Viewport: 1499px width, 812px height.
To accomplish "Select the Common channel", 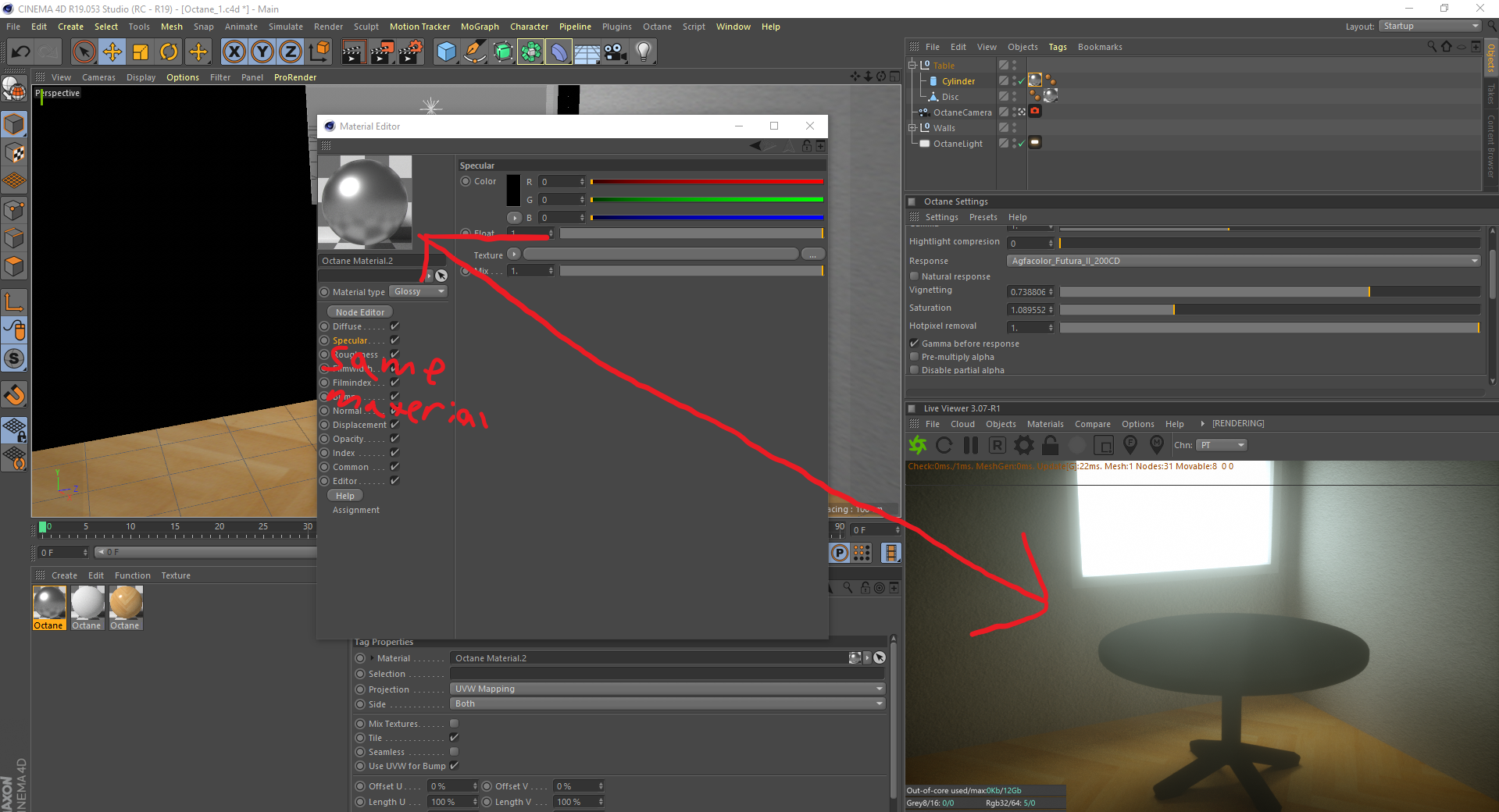I will point(351,467).
